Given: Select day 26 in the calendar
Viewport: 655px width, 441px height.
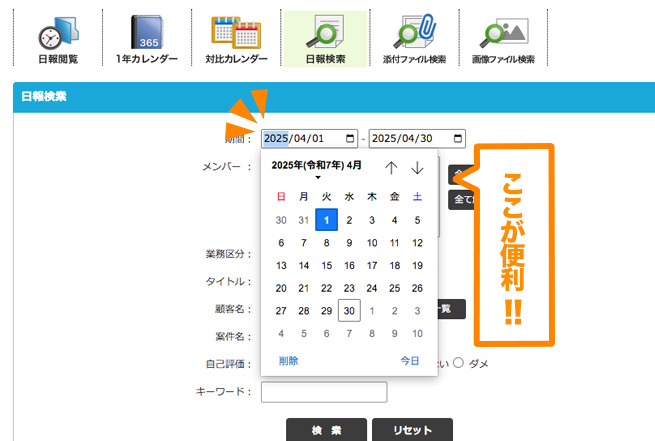Looking at the screenshot, I should point(417,288).
